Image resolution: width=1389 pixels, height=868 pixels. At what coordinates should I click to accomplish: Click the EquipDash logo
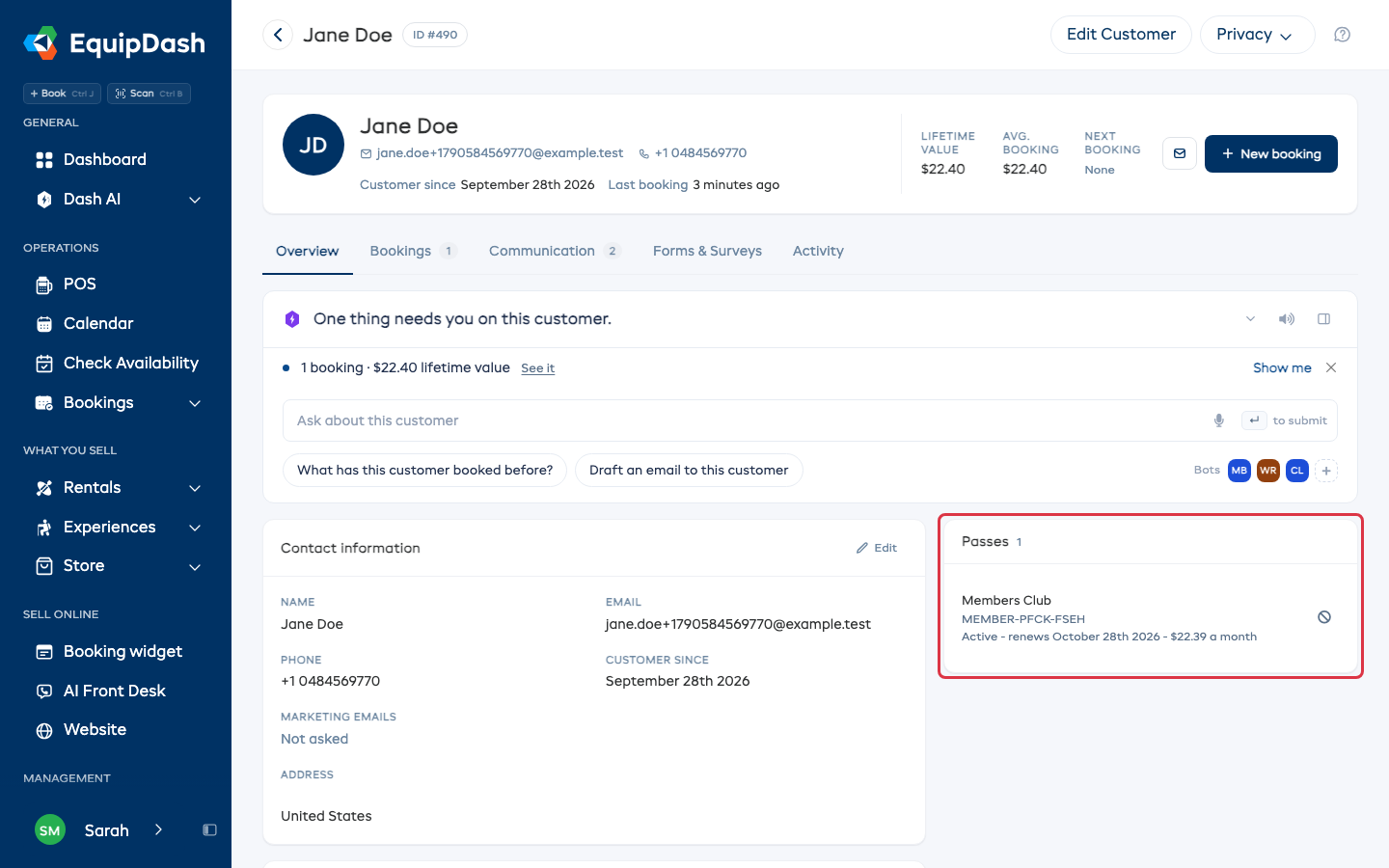[115, 43]
